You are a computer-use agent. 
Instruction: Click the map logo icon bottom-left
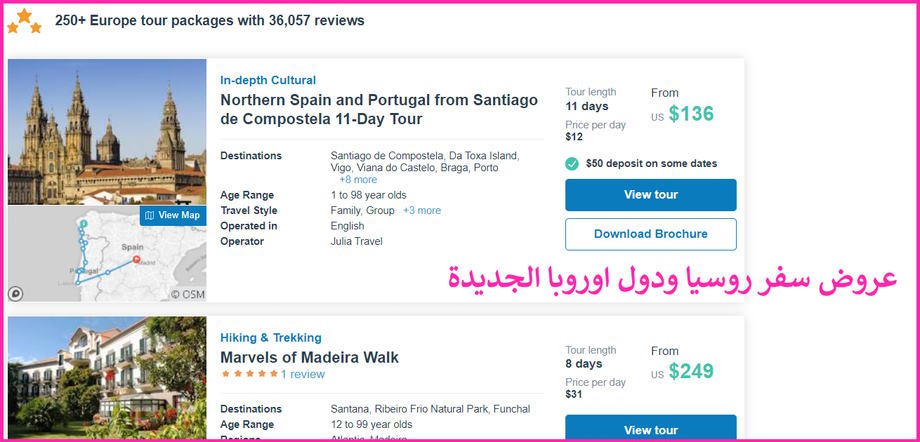pos(16,293)
